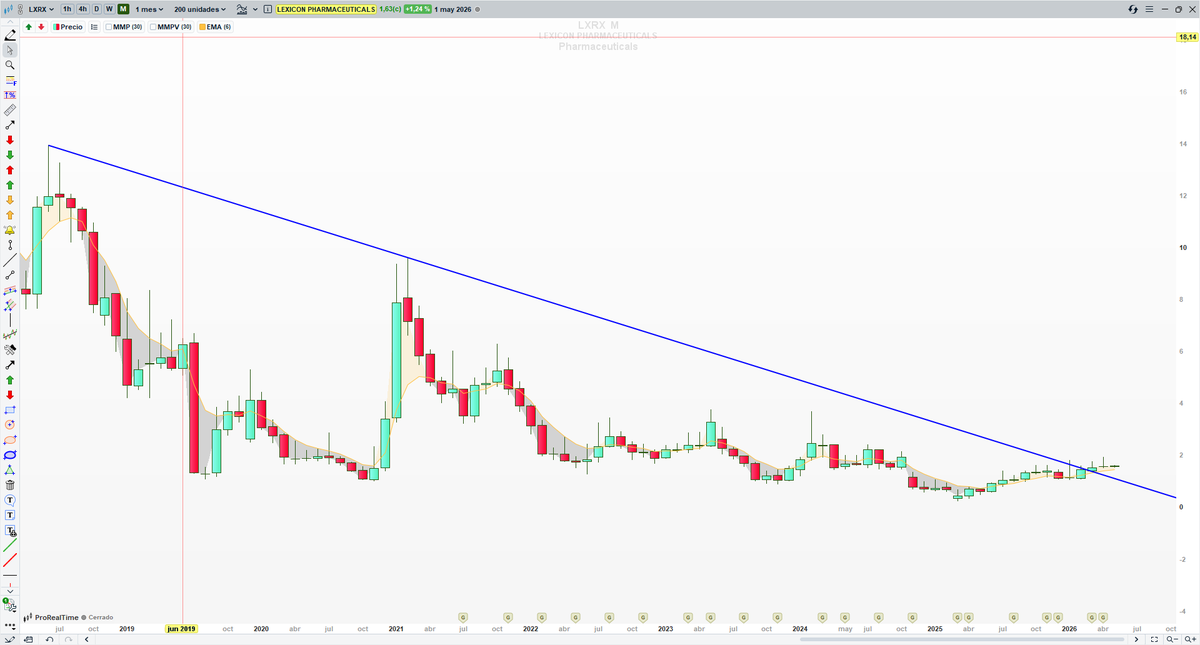Click the undo arrow at bottom left

coord(50,639)
